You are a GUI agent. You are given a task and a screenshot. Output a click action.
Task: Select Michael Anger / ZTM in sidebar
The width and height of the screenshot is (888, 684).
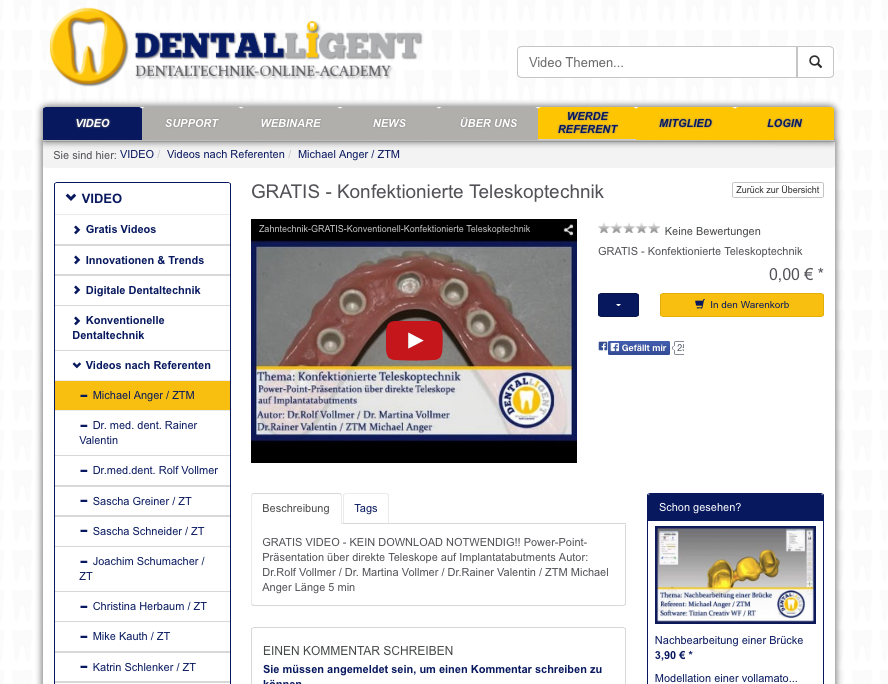coord(142,395)
